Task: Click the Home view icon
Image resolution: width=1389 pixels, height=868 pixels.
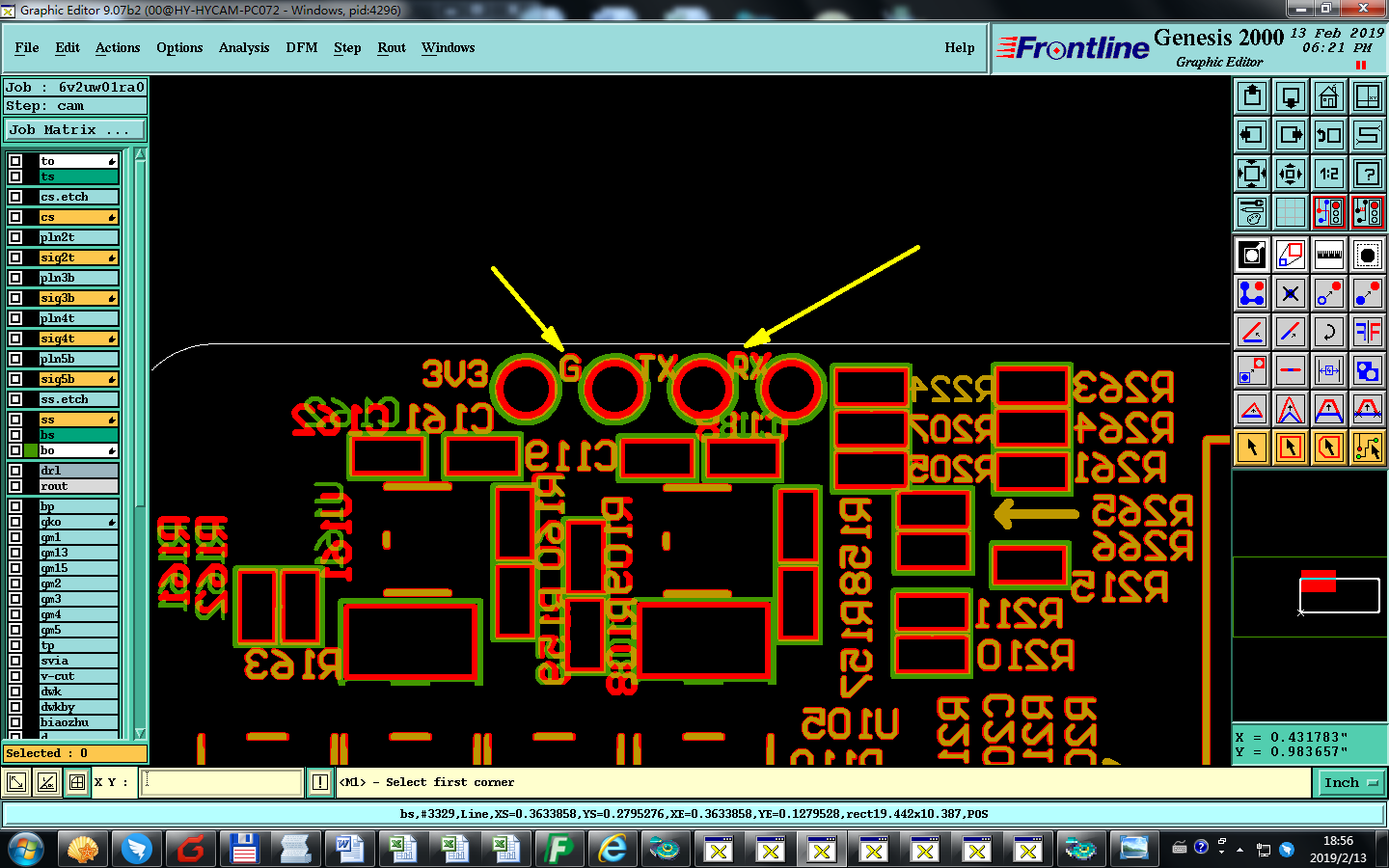Action: (x=1329, y=96)
